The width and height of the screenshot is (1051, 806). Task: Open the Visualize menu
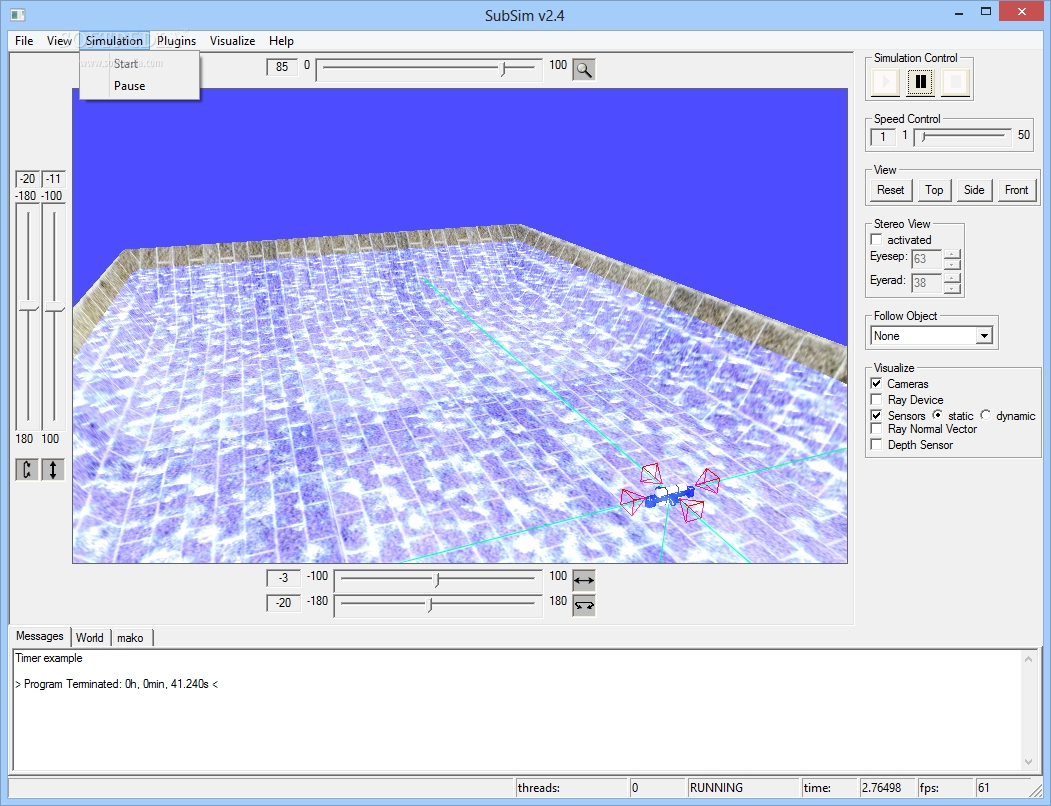233,41
